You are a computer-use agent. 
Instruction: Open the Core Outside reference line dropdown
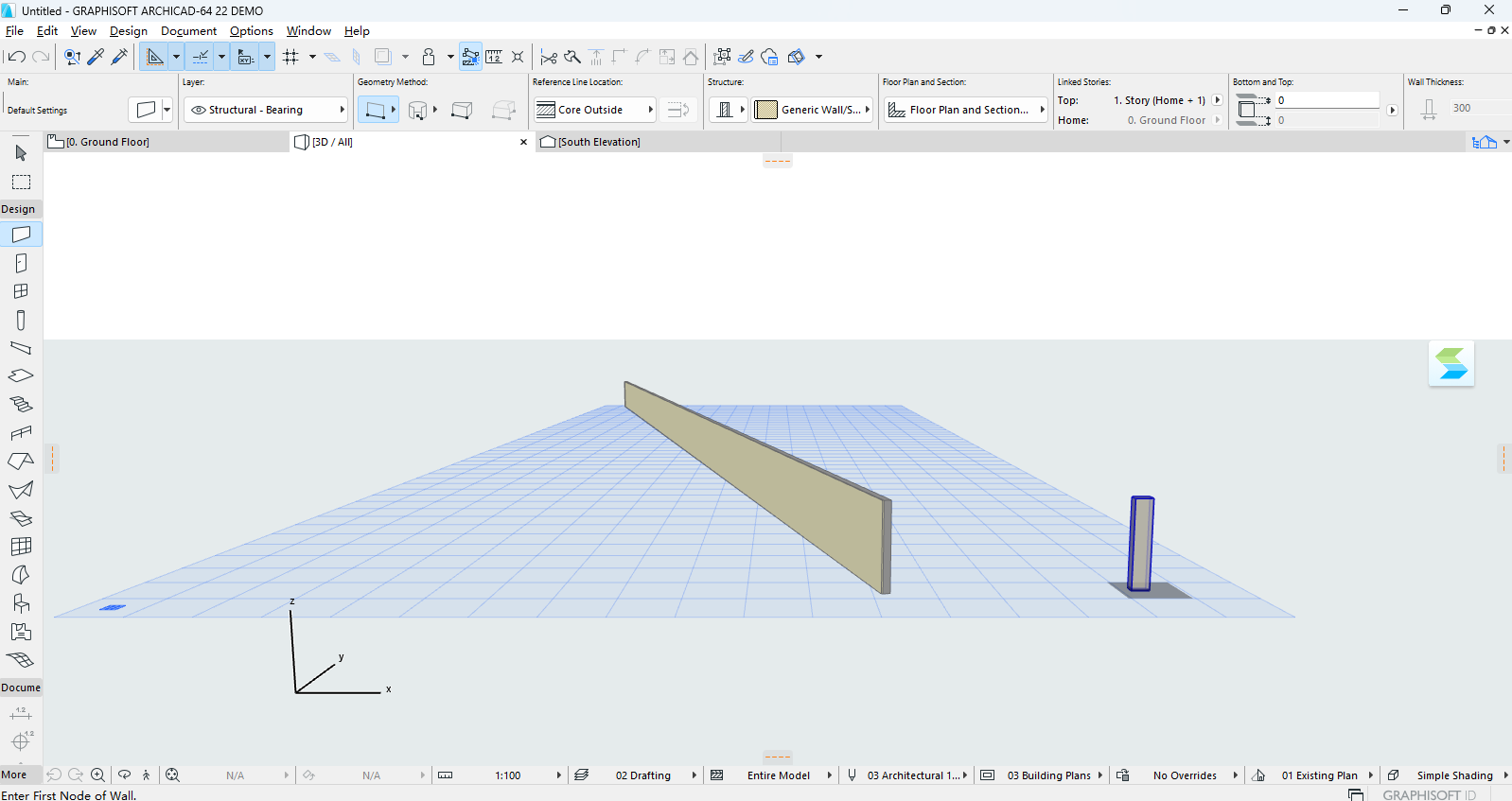tap(594, 110)
